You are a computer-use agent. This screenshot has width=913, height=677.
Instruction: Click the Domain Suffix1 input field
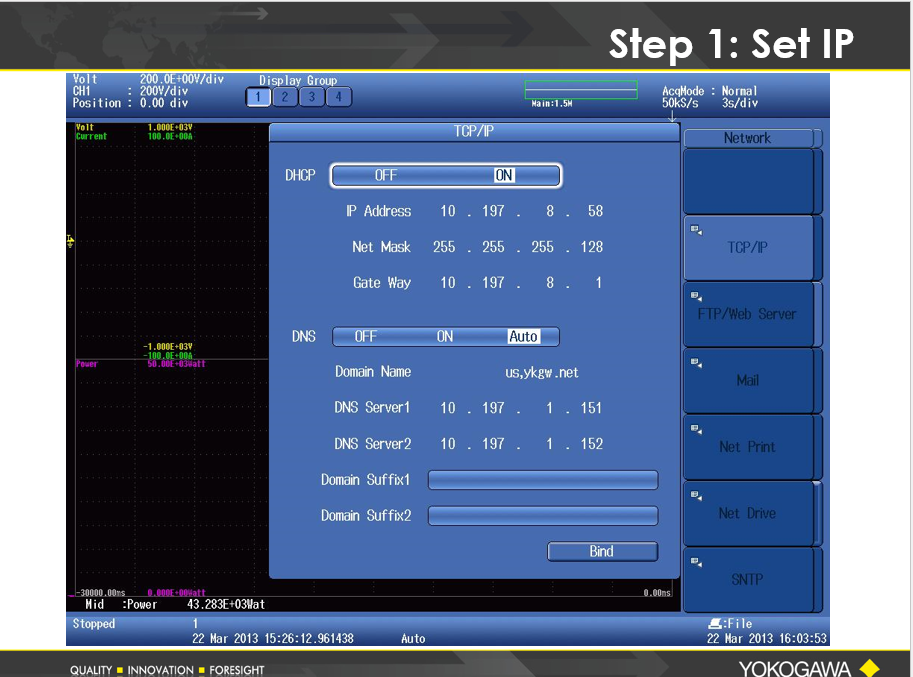click(543, 480)
